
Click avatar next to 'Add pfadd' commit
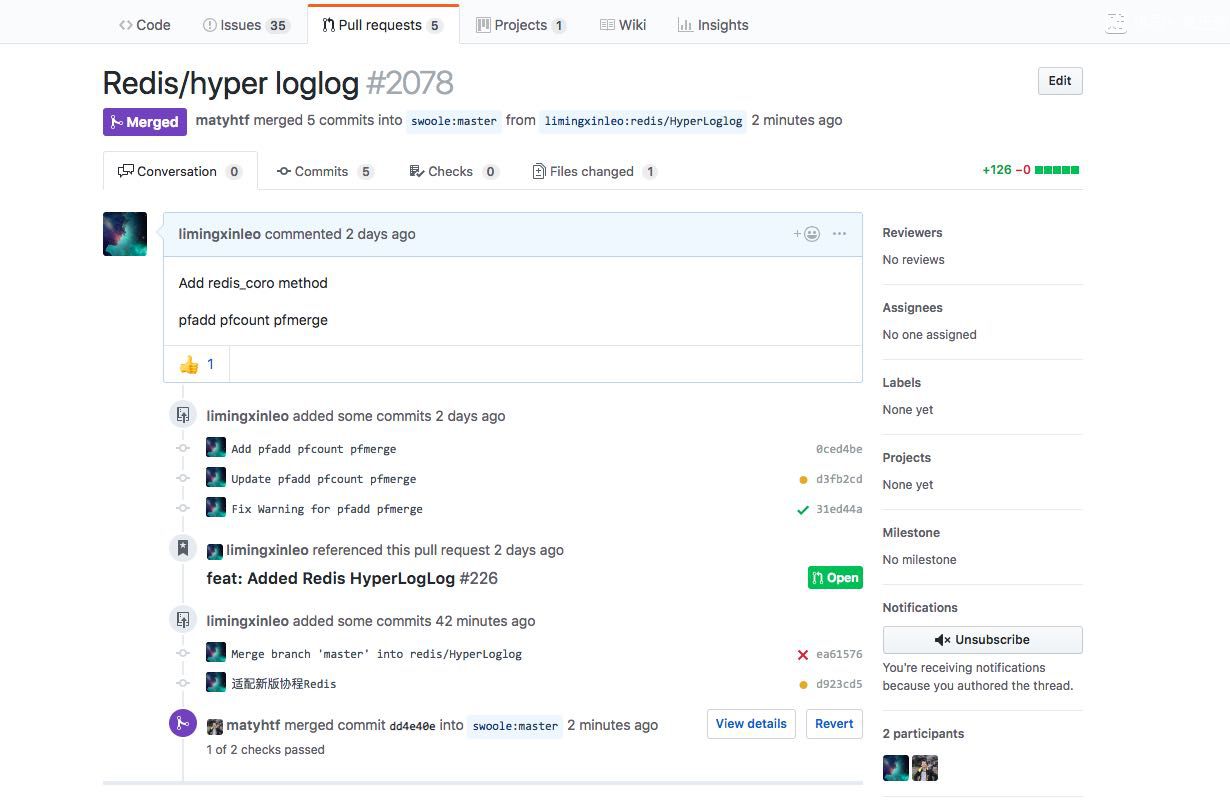(216, 447)
